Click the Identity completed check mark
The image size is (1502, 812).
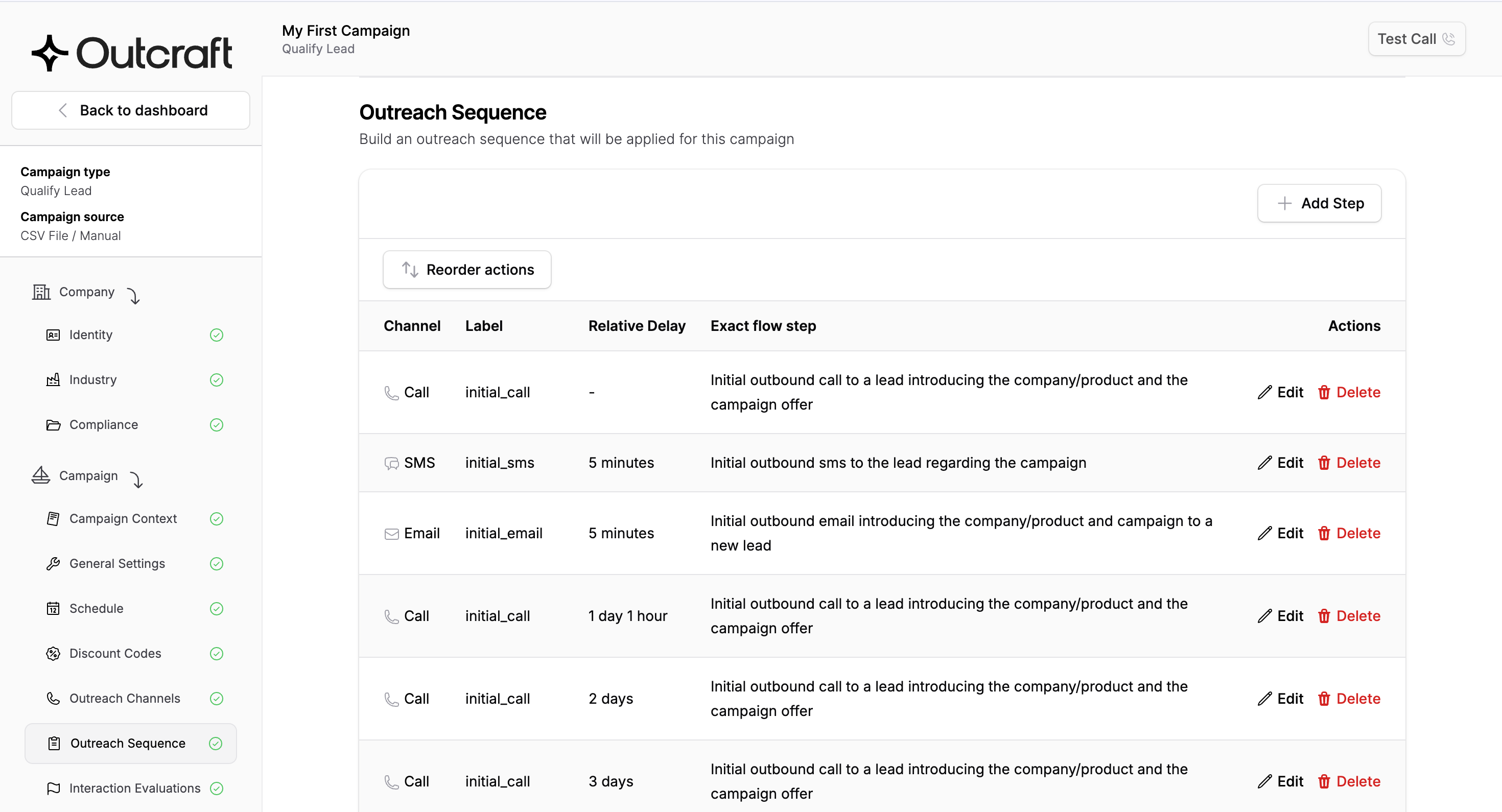tap(216, 335)
